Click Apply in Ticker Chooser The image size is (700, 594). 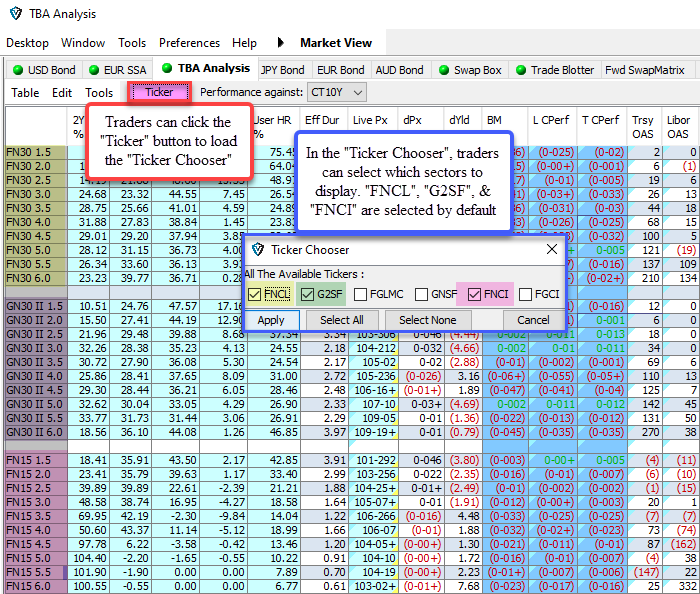[x=271, y=320]
